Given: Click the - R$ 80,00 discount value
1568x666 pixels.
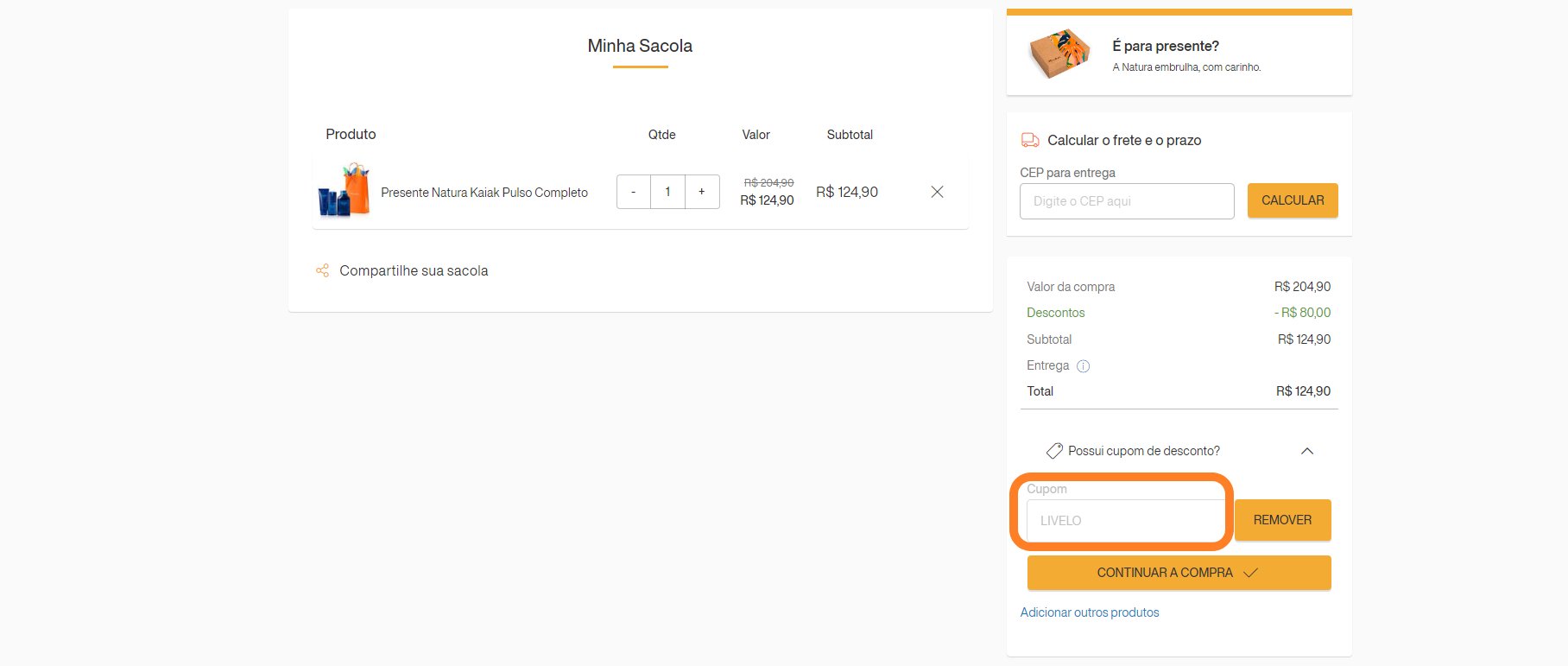Looking at the screenshot, I should pyautogui.click(x=1302, y=313).
